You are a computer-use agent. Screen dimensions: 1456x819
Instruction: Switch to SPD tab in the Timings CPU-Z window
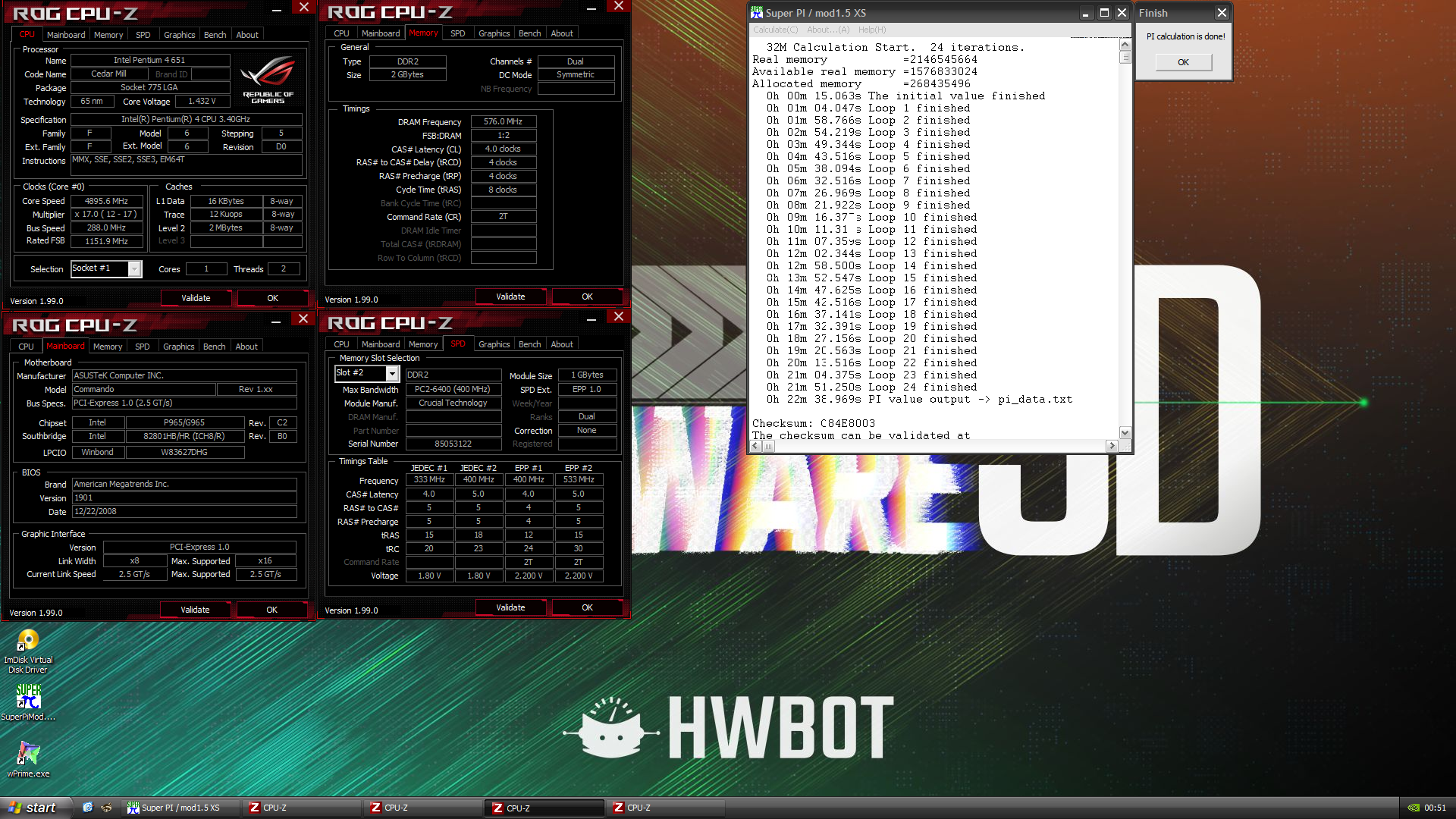pos(458,33)
